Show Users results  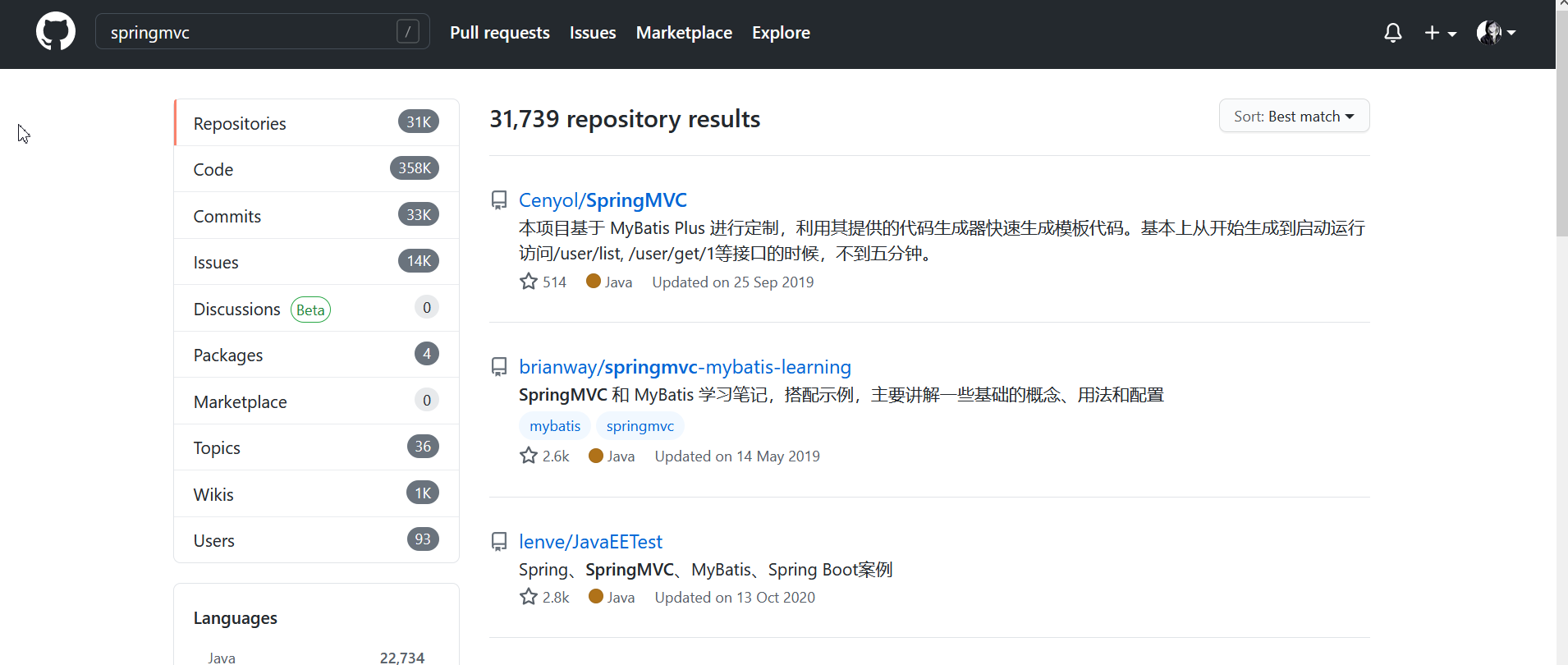click(x=317, y=540)
